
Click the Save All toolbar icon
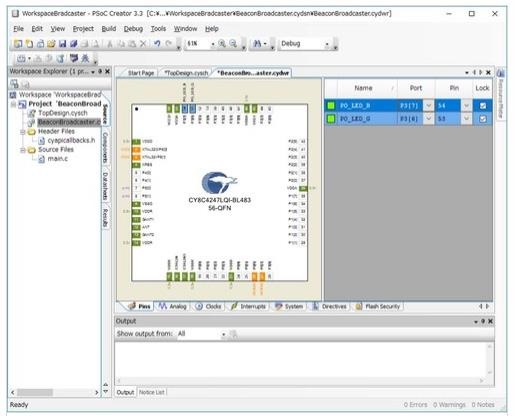[74, 44]
